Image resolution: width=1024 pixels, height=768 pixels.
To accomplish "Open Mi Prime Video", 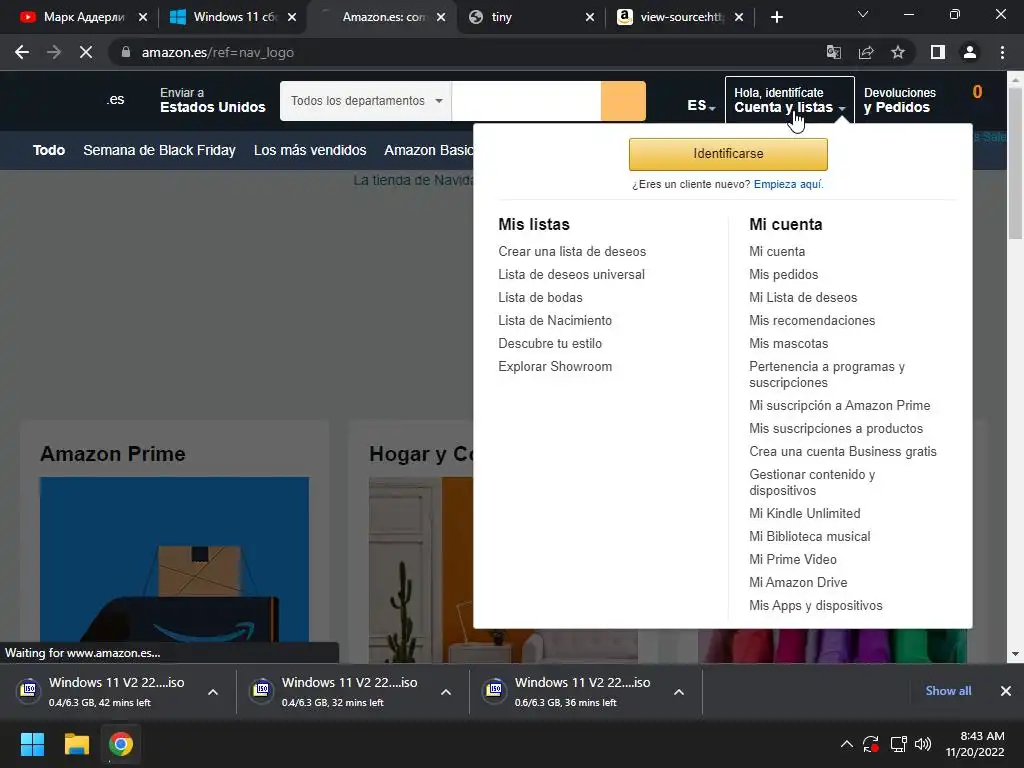I will click(793, 559).
